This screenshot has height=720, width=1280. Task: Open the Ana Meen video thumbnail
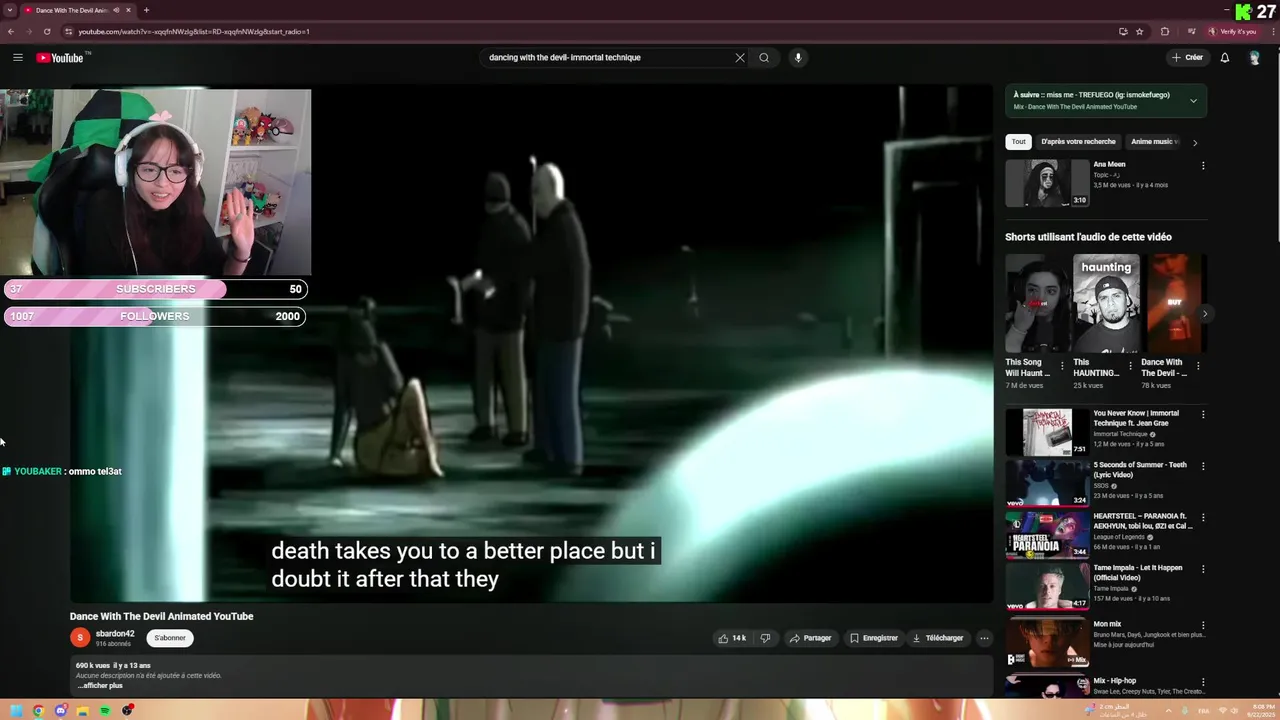pyautogui.click(x=1047, y=183)
